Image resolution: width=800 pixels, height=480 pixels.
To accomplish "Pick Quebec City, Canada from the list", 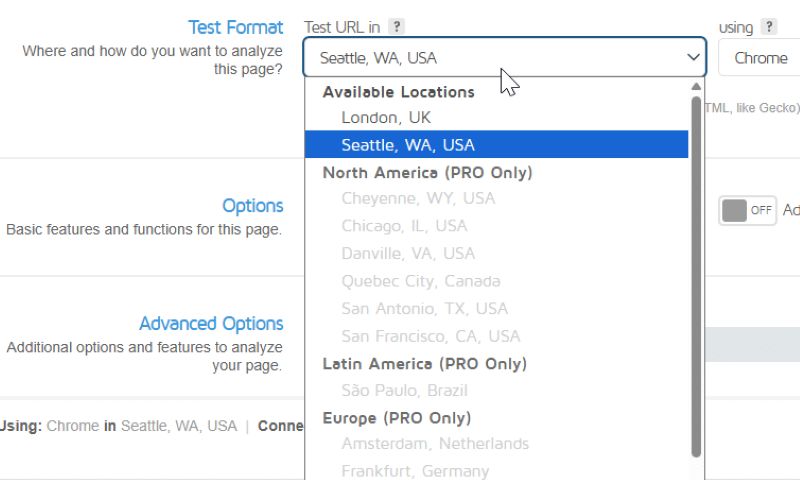I will point(420,281).
